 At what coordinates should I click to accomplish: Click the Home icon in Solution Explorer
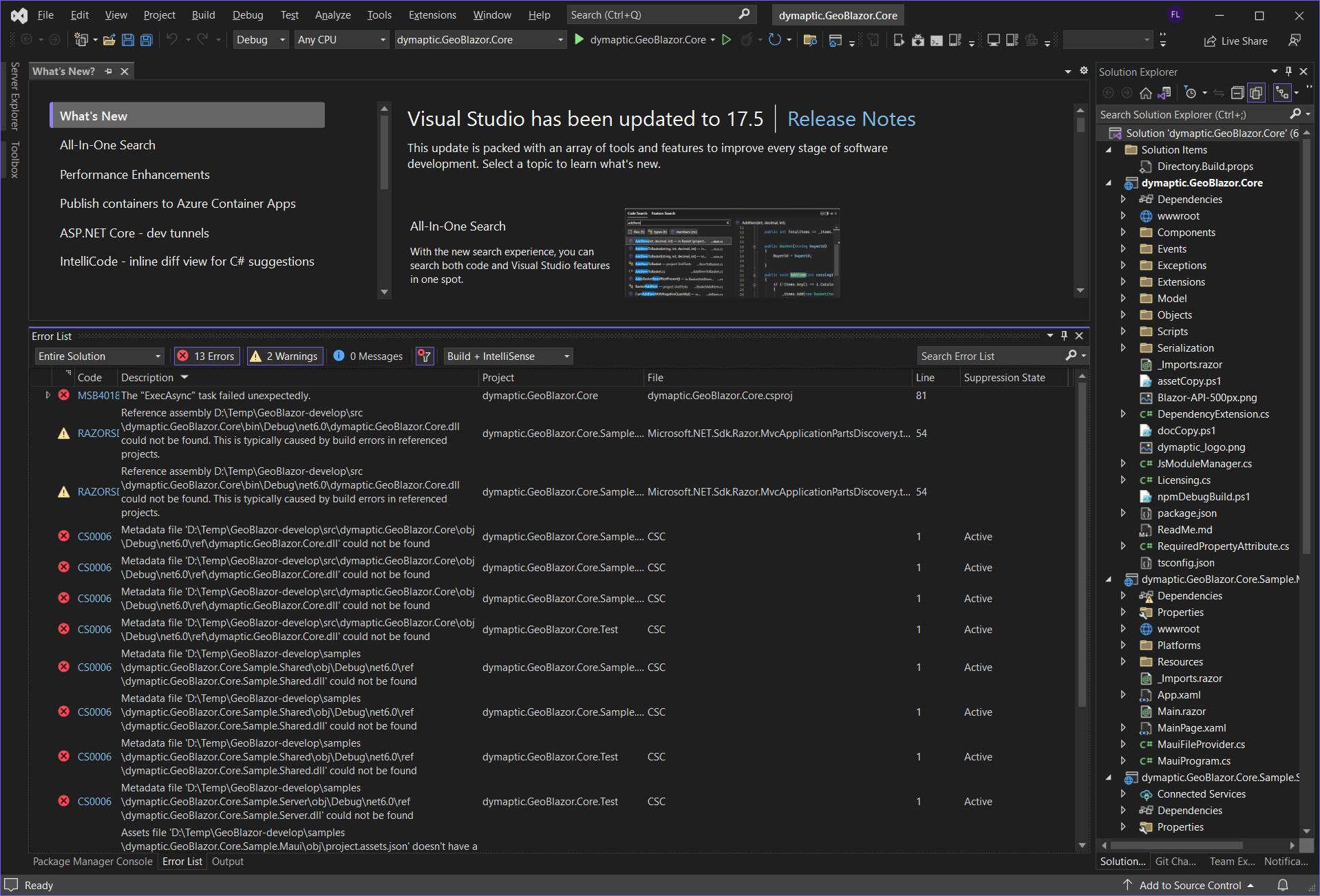pyautogui.click(x=1146, y=92)
